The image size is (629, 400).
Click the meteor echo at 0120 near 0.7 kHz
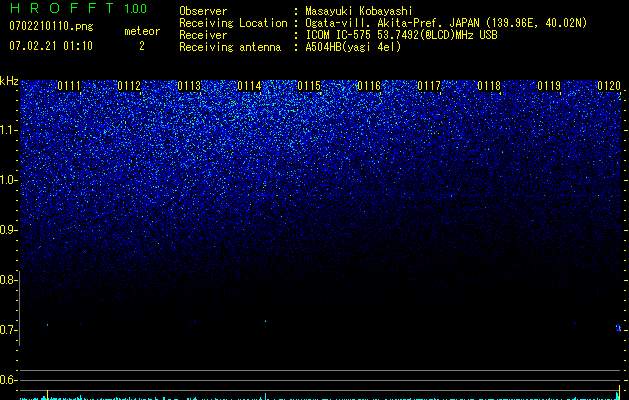[x=618, y=328]
